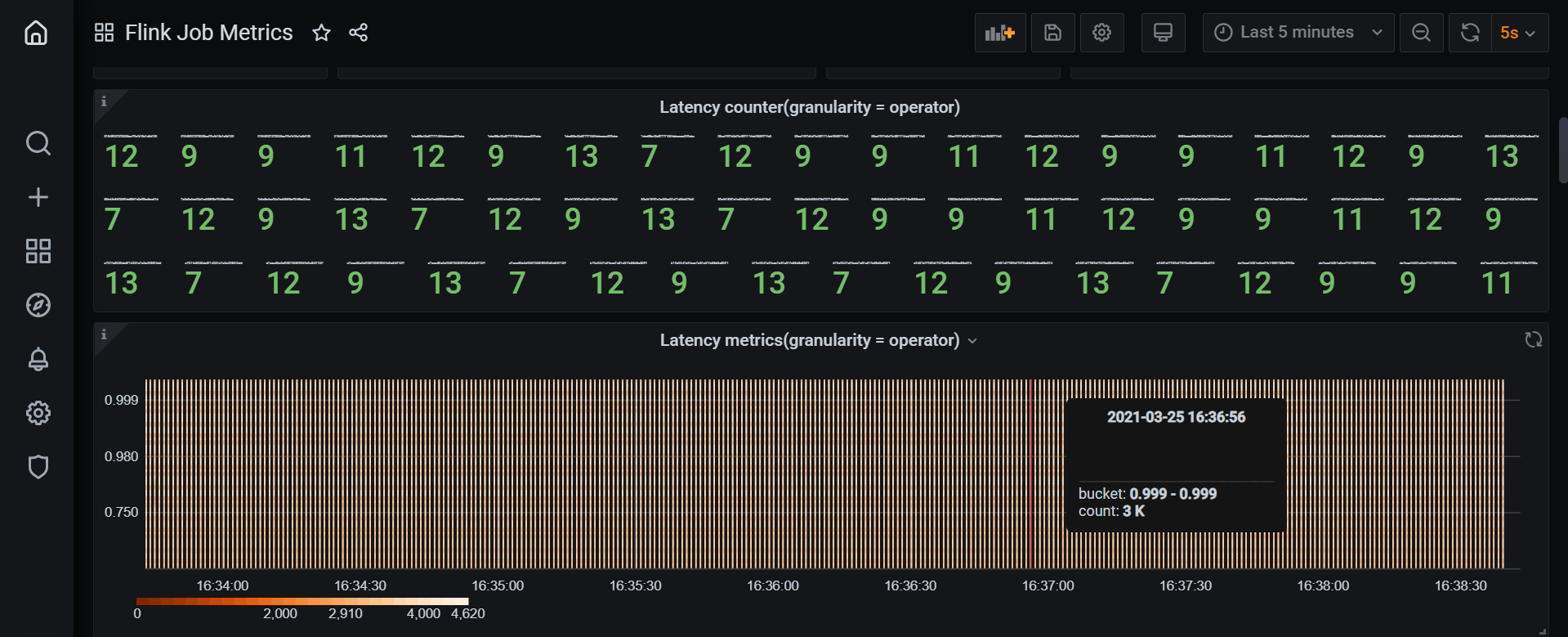
Task: Zoom out the time range
Action: click(1422, 33)
